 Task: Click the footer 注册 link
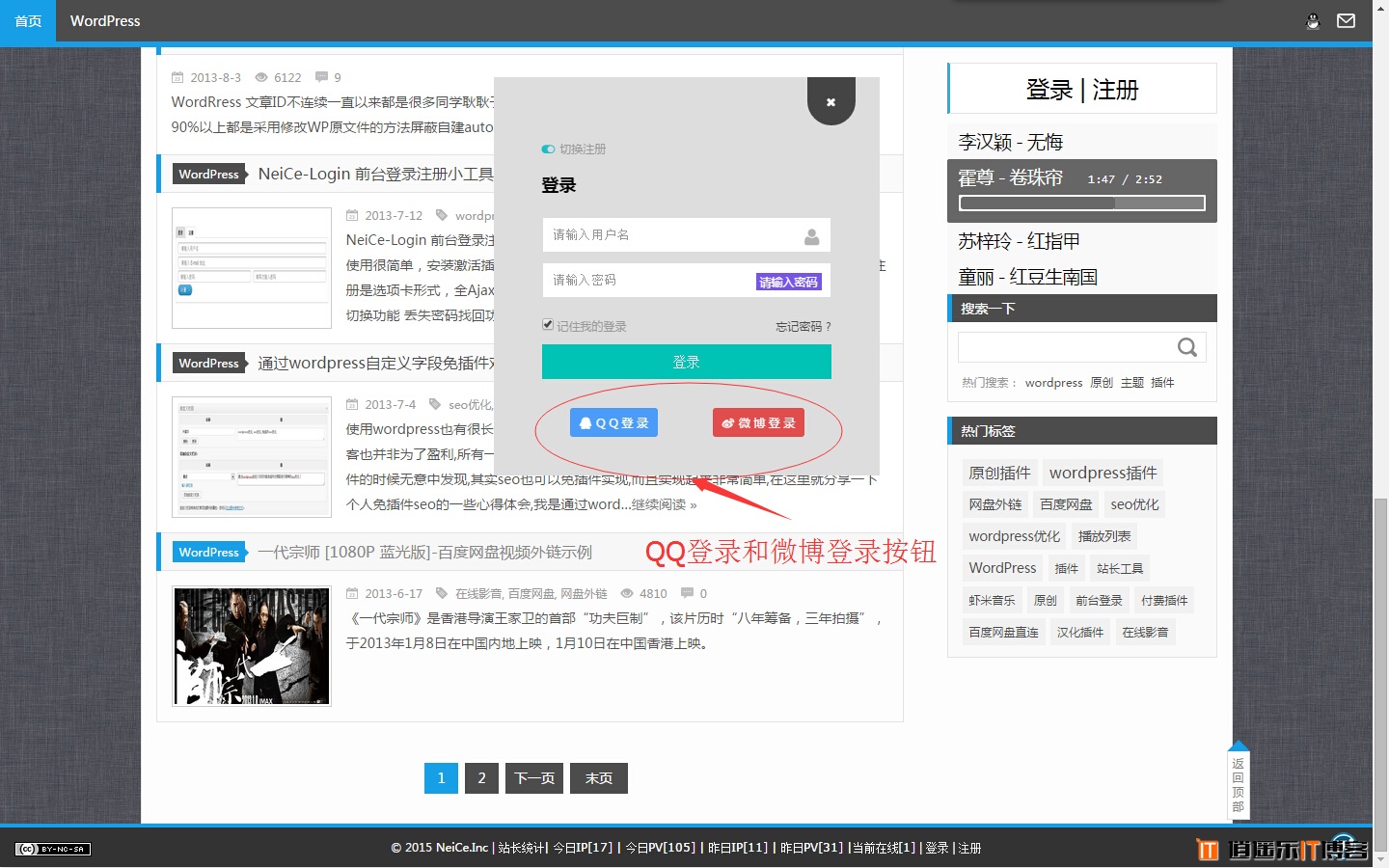click(x=969, y=848)
